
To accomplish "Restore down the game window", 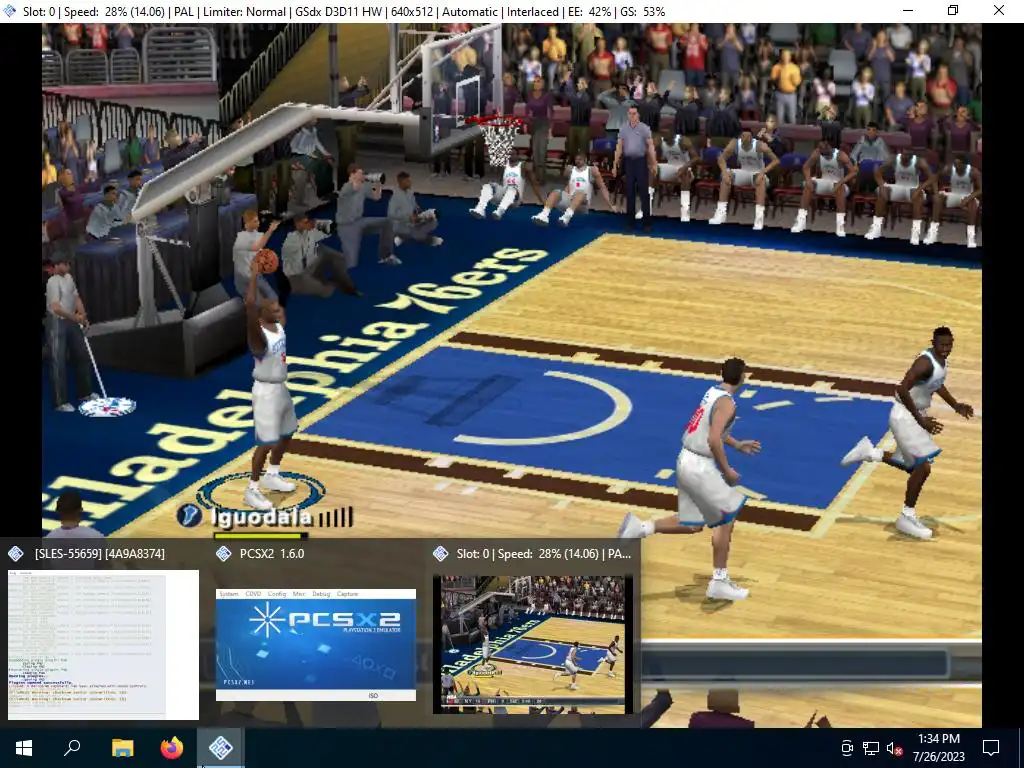I will point(953,10).
